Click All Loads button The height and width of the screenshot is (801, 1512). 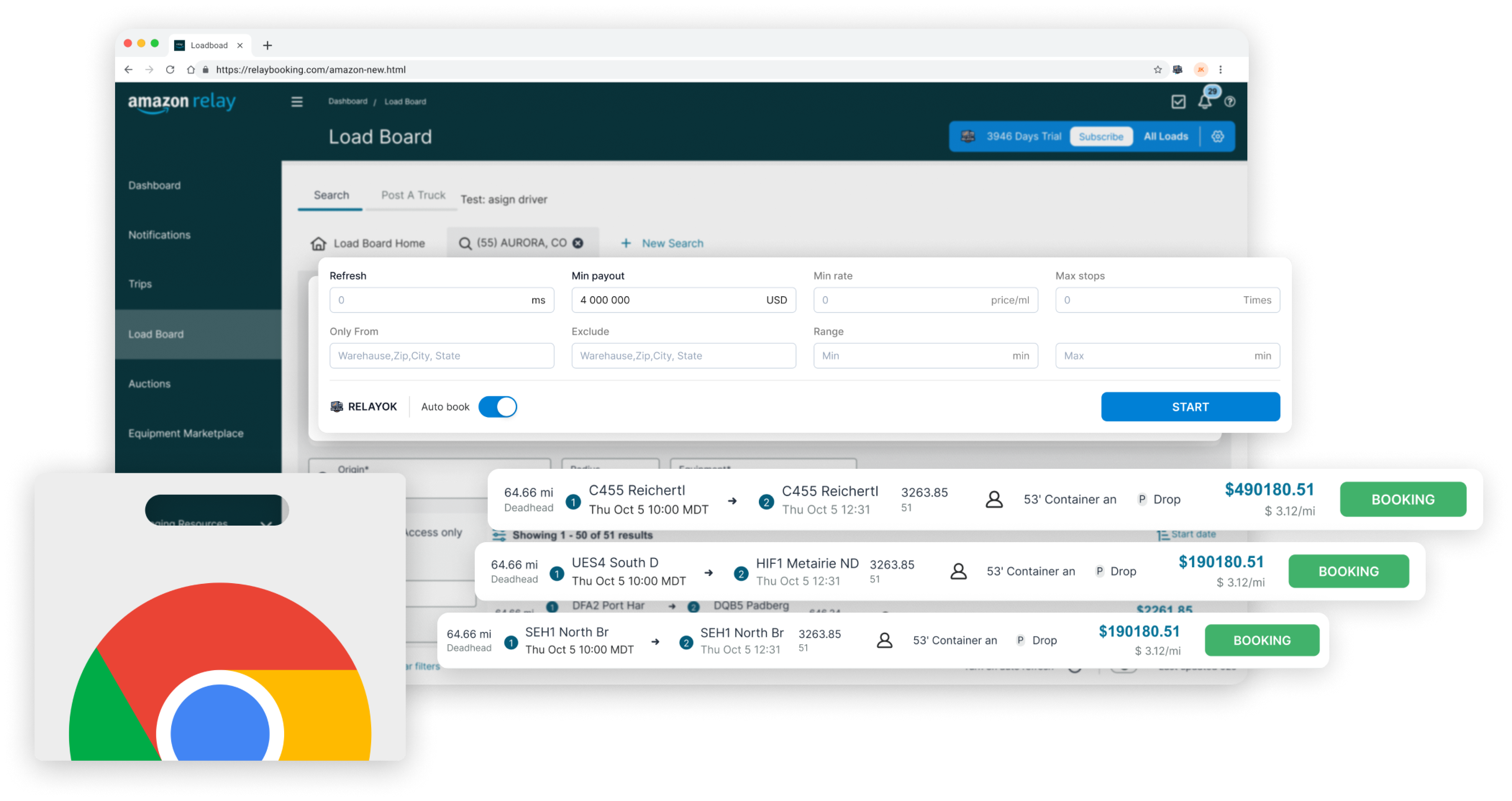coord(1165,136)
